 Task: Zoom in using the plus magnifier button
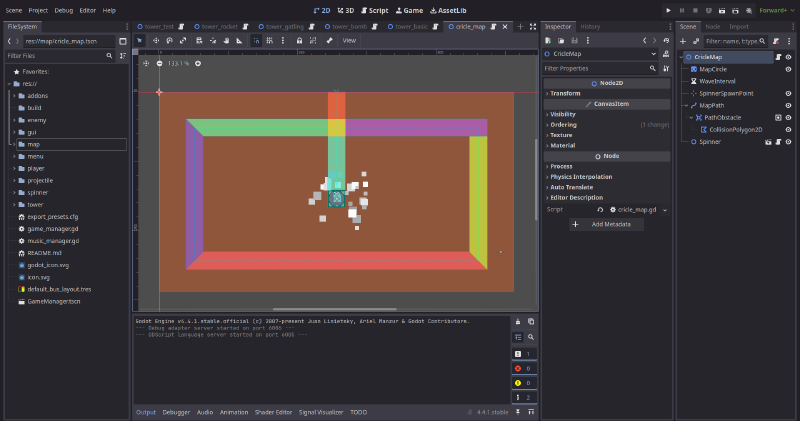198,63
